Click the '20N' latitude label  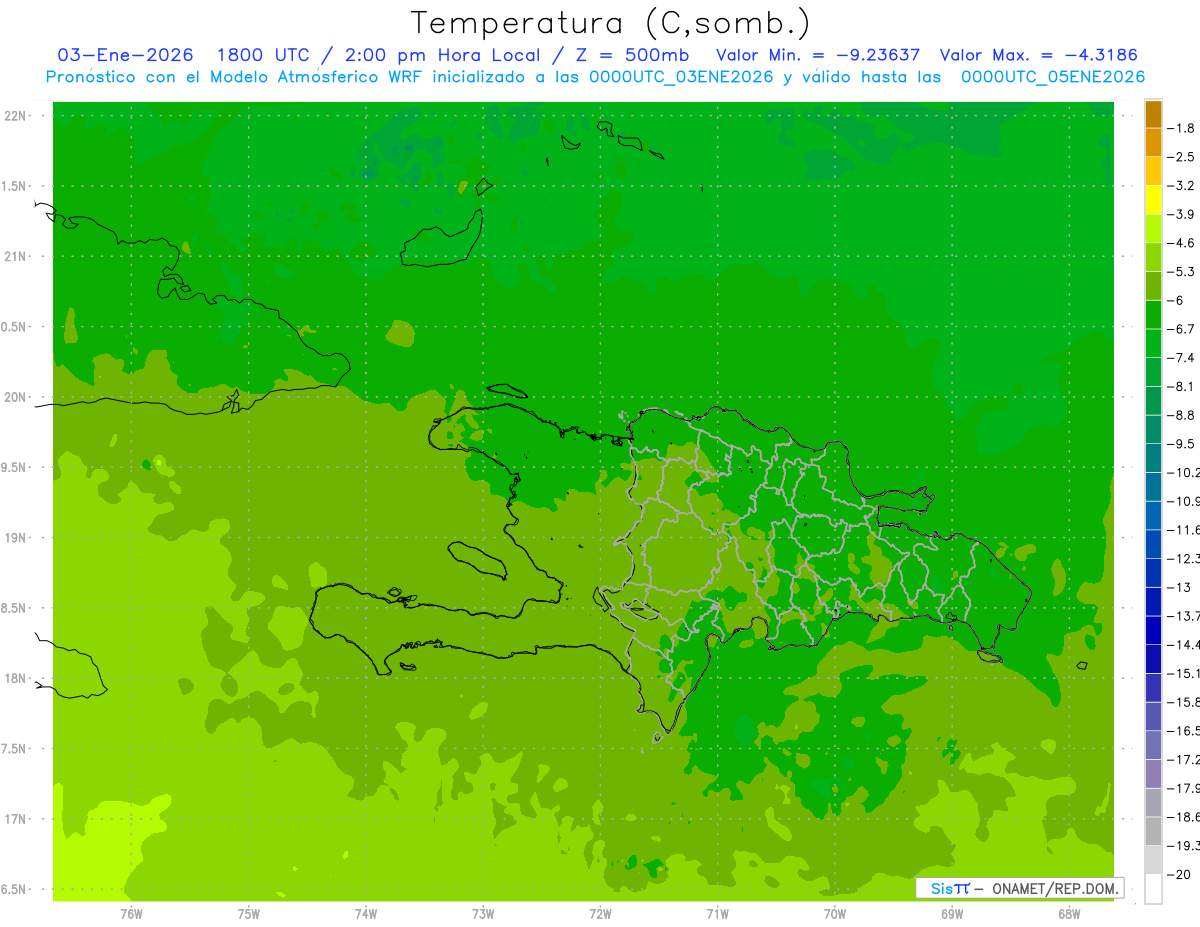16,397
